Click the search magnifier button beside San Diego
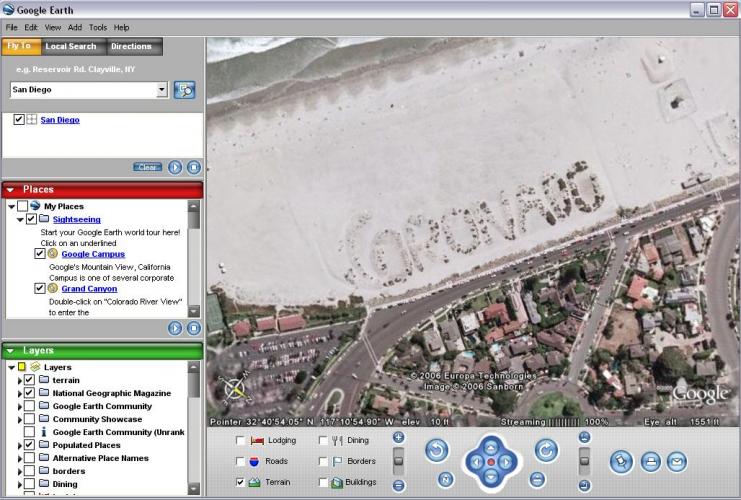Screen dimensions: 741x500 [184, 89]
